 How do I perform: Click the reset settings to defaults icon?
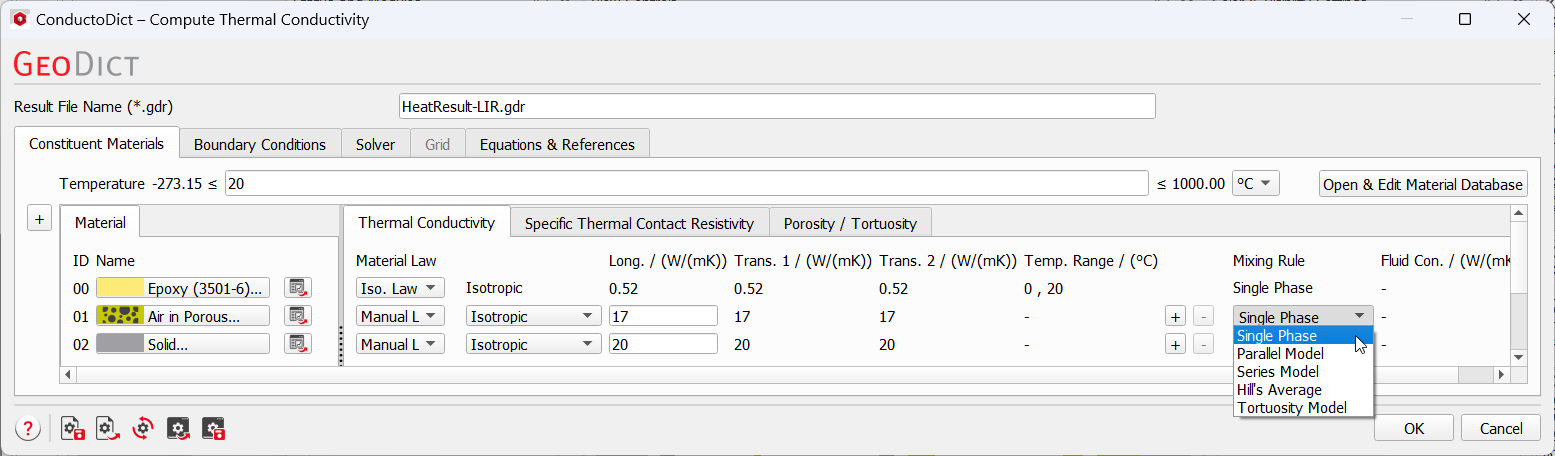pos(143,429)
